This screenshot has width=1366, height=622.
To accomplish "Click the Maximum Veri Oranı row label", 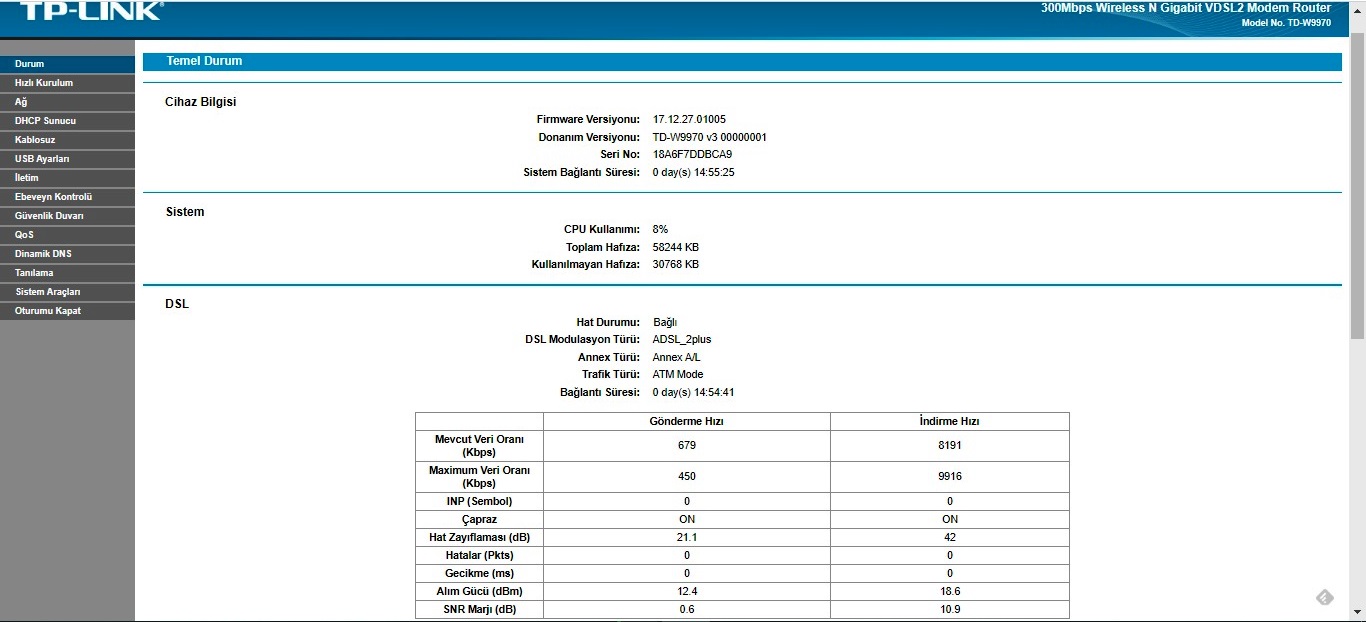I will pos(480,477).
